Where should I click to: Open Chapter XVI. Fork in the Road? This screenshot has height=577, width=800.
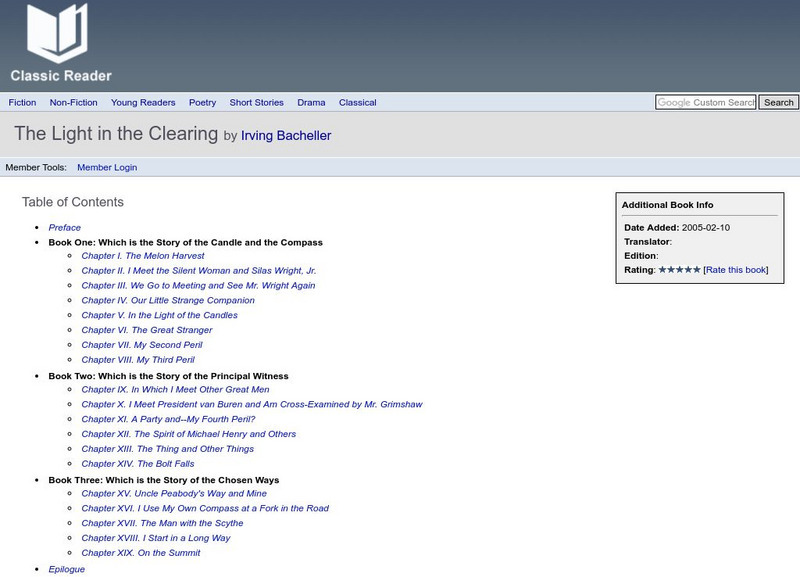point(205,508)
